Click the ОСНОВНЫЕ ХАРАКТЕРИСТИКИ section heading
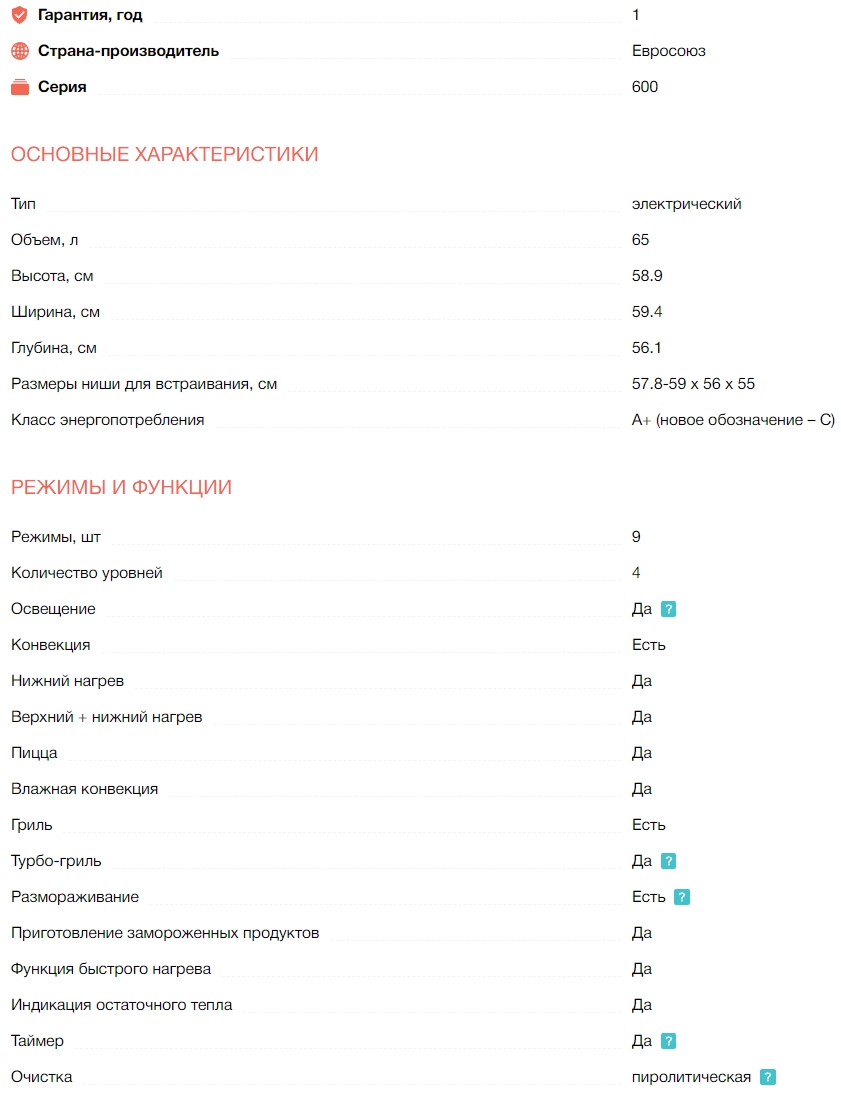The height and width of the screenshot is (1112, 841). [x=164, y=154]
